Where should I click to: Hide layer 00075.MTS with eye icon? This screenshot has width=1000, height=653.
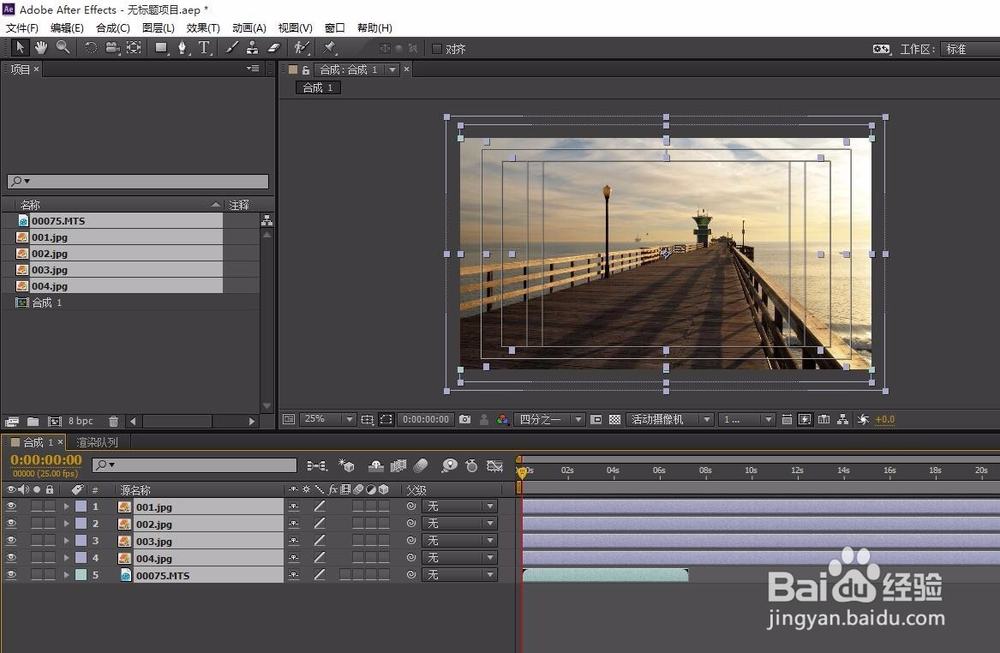pos(11,575)
